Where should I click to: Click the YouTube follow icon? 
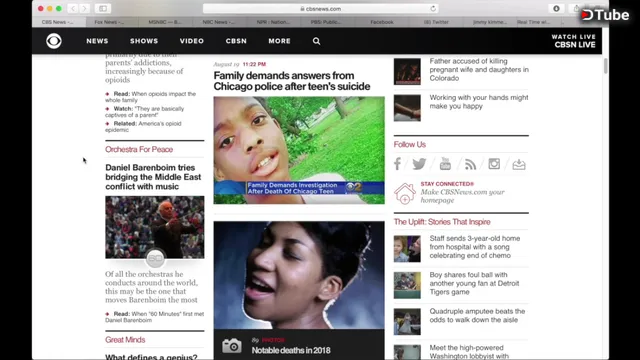[x=445, y=164]
